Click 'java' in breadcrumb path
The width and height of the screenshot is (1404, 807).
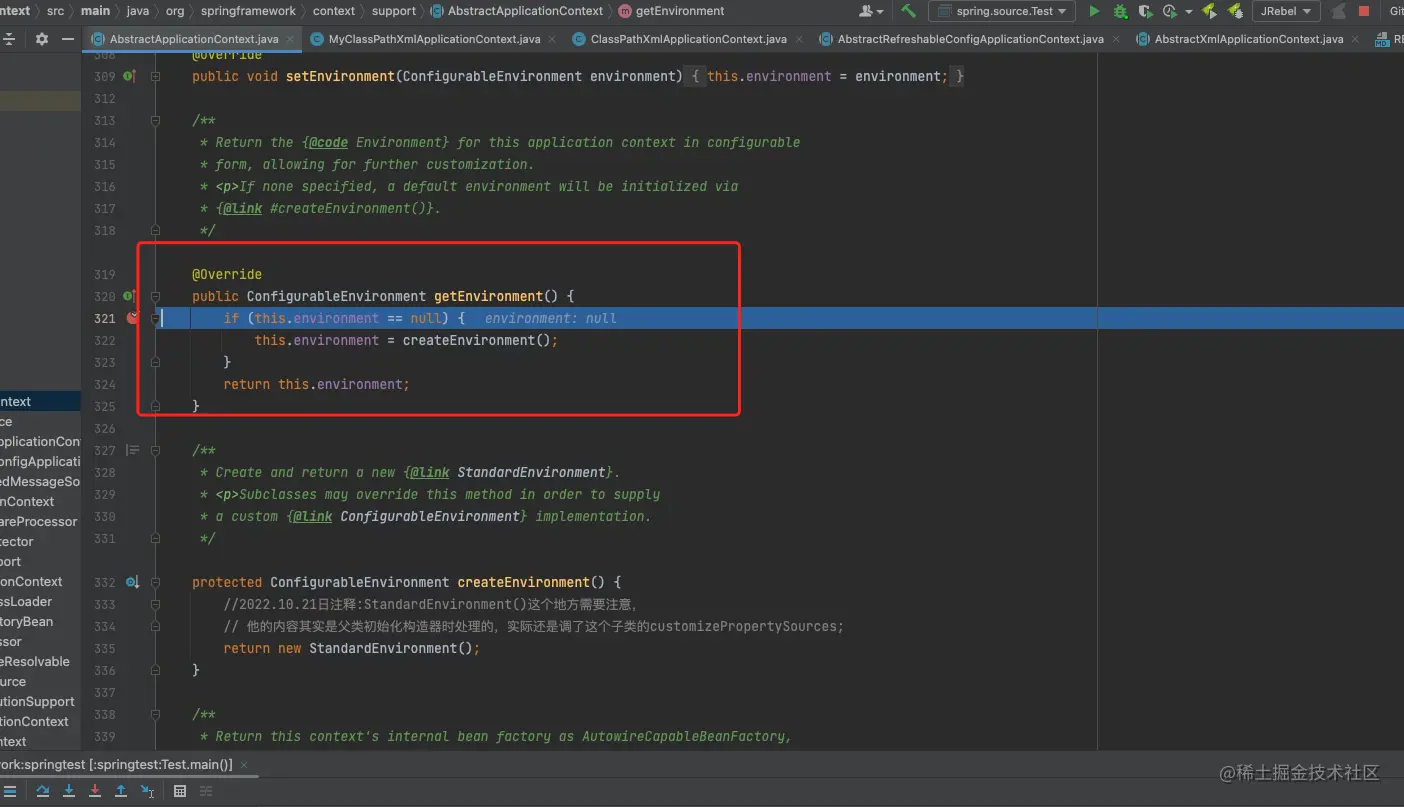click(x=138, y=11)
